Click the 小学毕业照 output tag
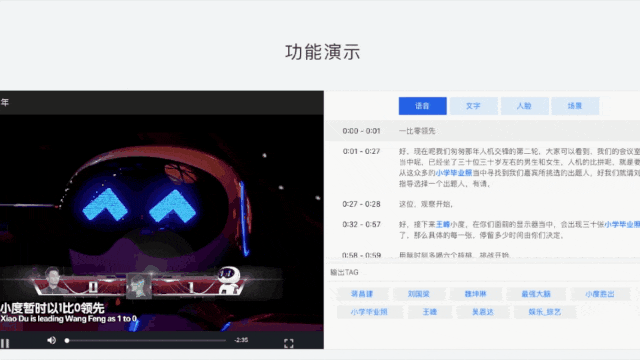The height and width of the screenshot is (360, 640). [369, 312]
